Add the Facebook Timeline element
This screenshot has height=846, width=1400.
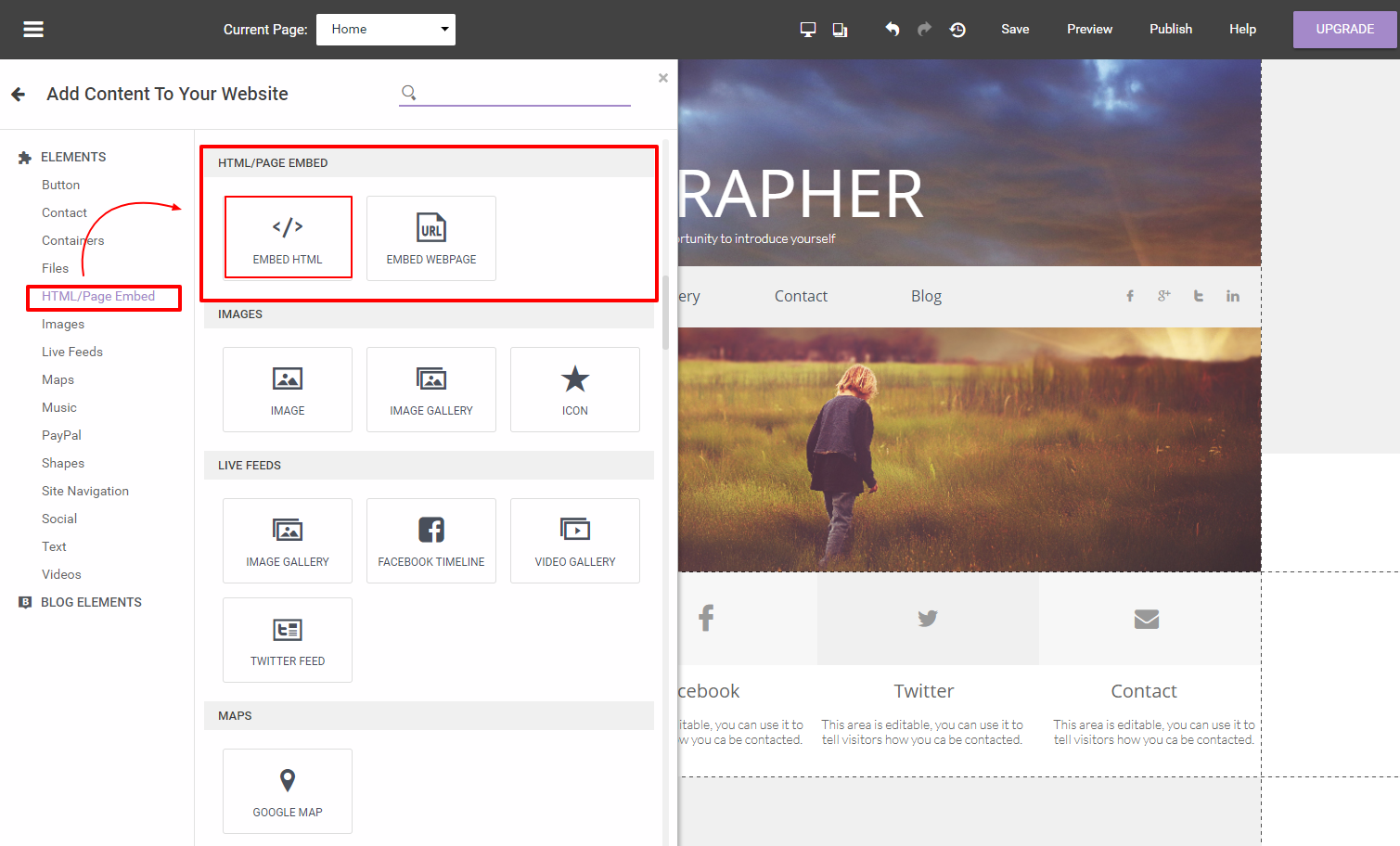[x=431, y=541]
